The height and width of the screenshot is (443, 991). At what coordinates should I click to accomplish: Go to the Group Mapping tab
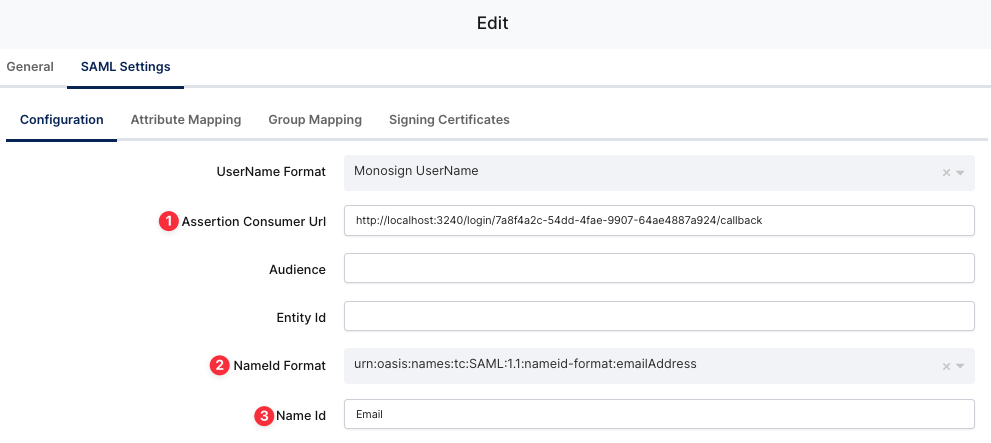click(x=315, y=120)
